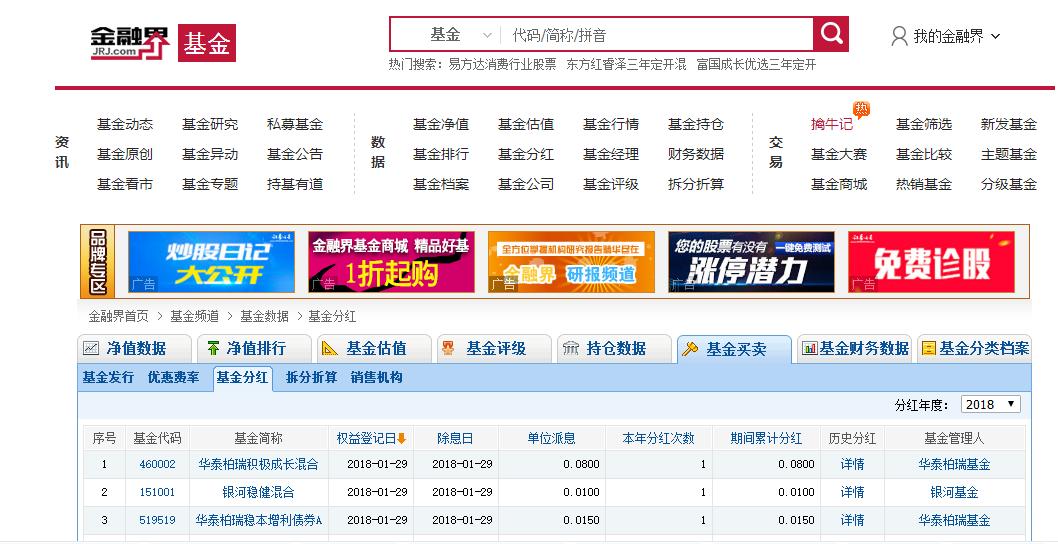Click the red 基金 channel badge
Image resolution: width=1058 pixels, height=544 pixels.
tap(206, 43)
